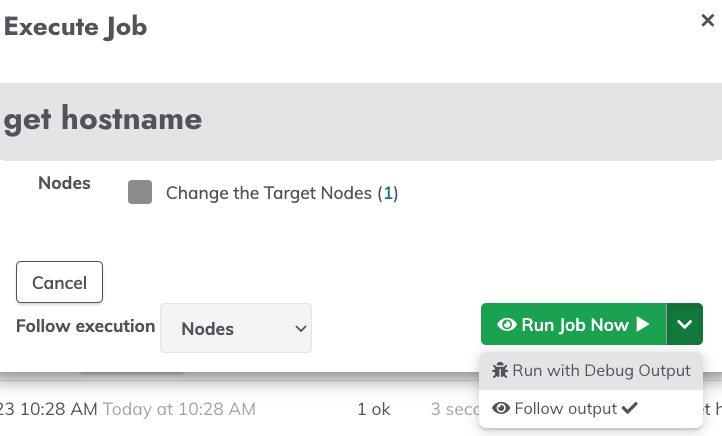Click the eye icon next to Follow output

click(x=501, y=408)
